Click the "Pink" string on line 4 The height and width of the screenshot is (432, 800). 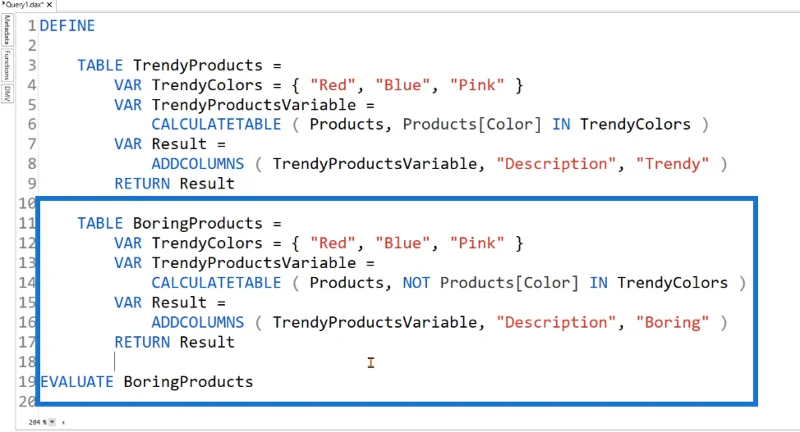(477, 85)
